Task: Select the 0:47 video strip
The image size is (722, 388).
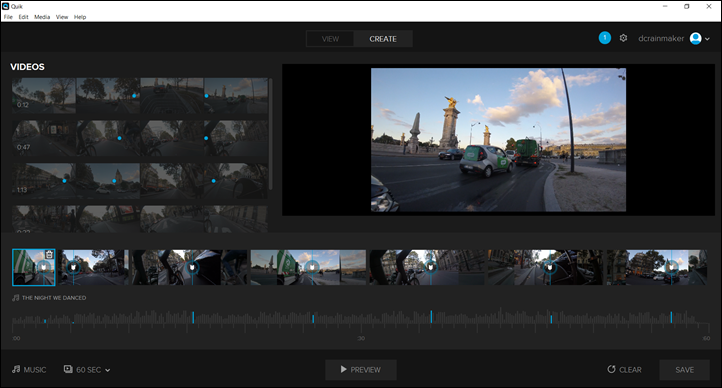Action: pos(140,138)
